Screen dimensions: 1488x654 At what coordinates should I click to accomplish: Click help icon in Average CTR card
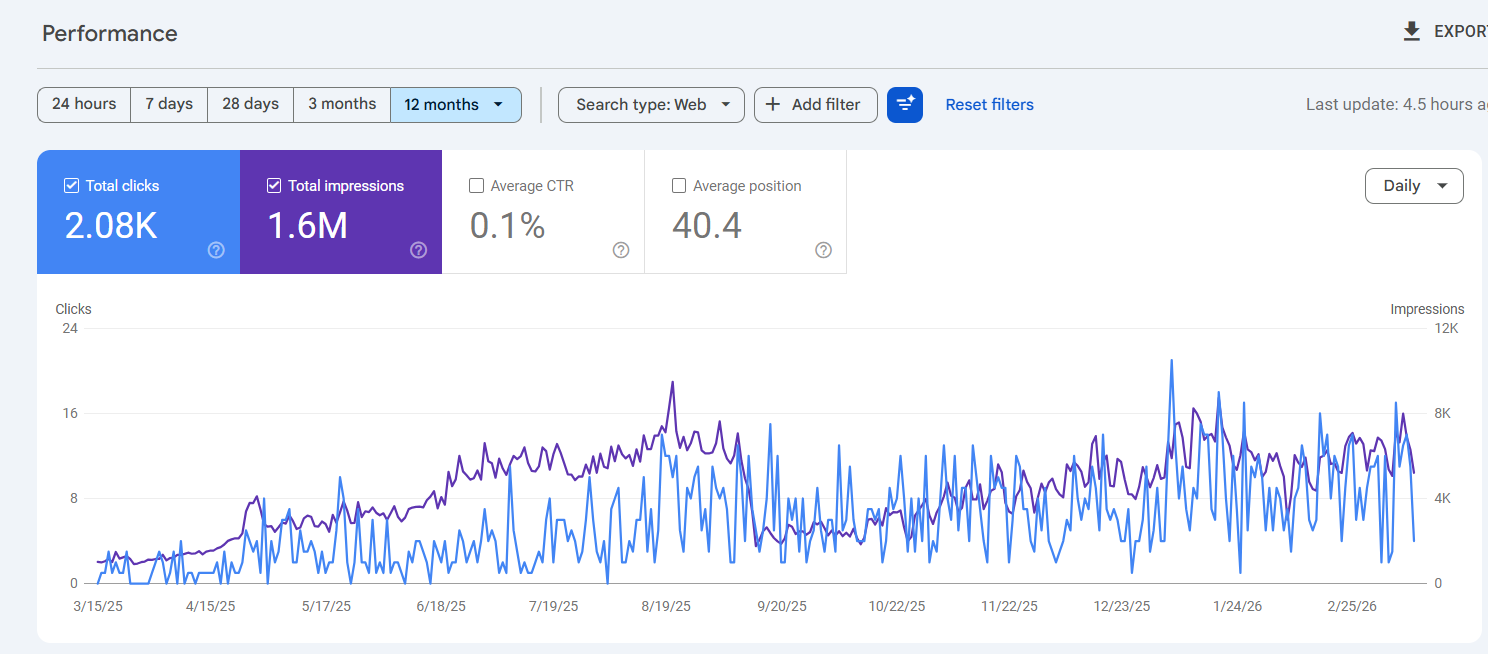click(x=621, y=250)
